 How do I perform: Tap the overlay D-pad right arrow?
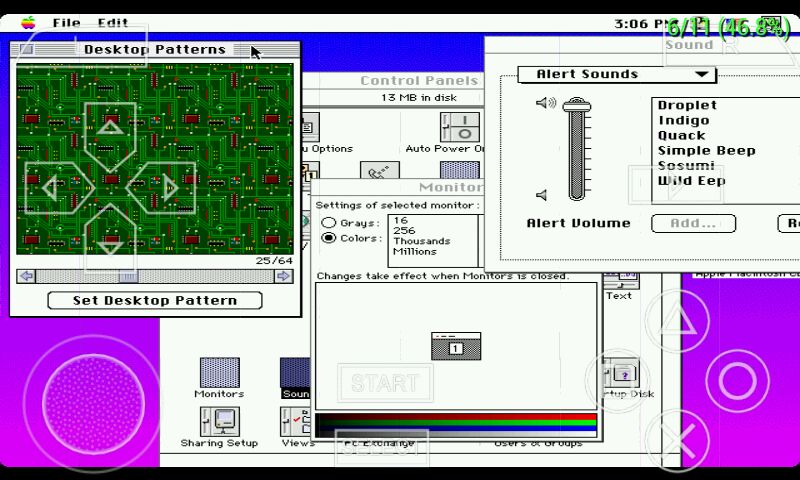(163, 189)
